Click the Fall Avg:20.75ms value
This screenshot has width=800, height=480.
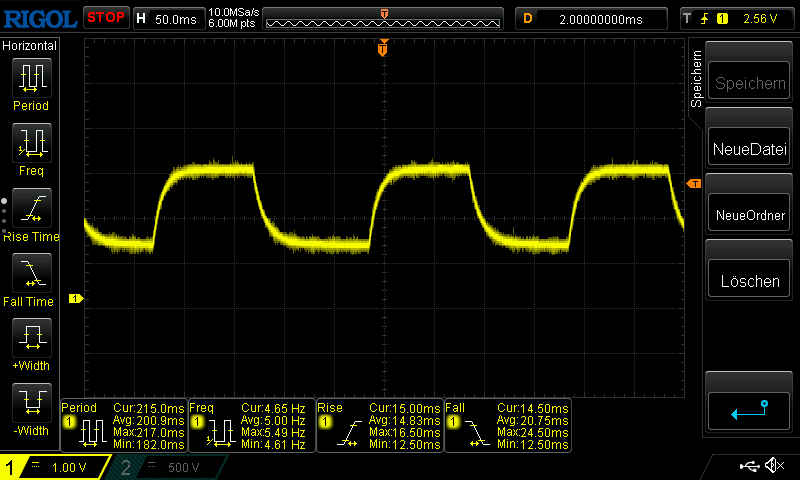point(533,420)
